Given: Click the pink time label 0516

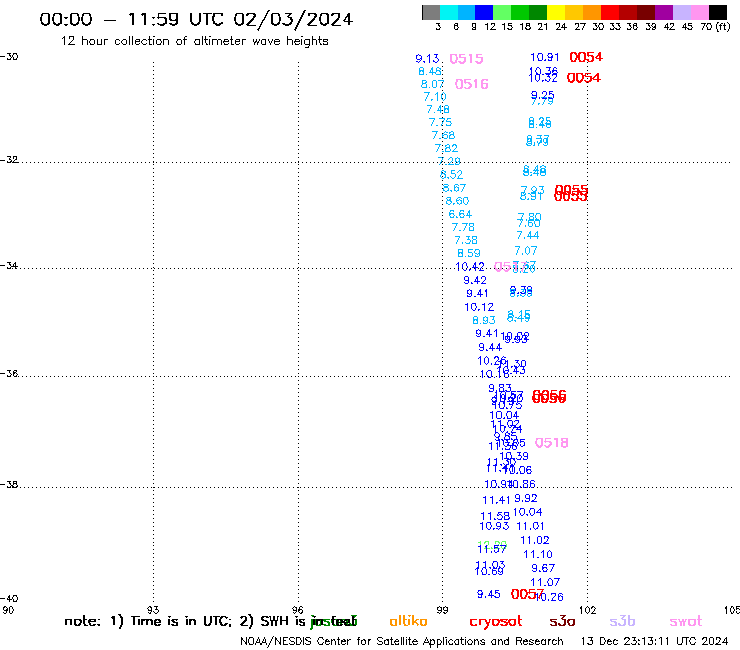Looking at the screenshot, I should click(x=471, y=84).
